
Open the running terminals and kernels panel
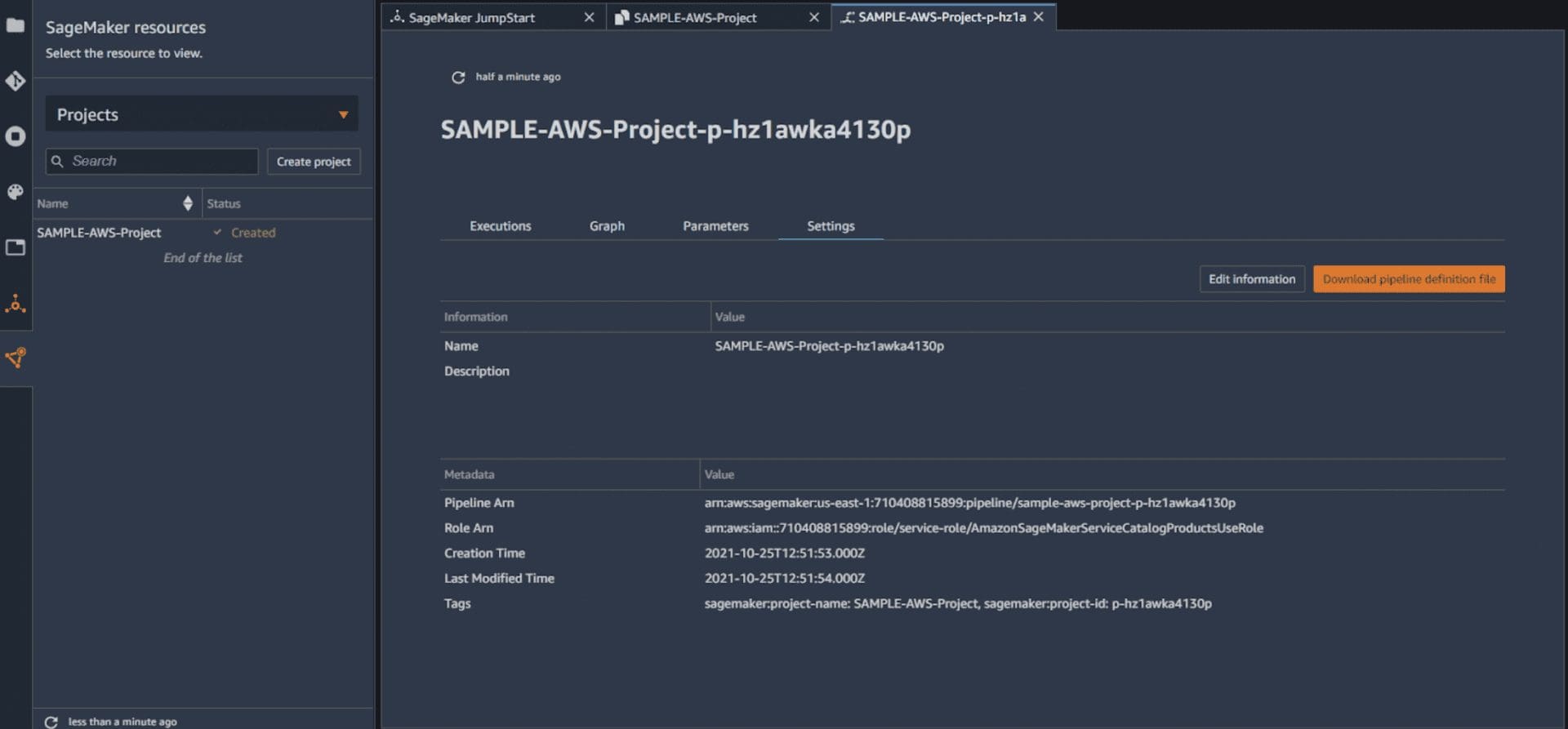pos(15,136)
